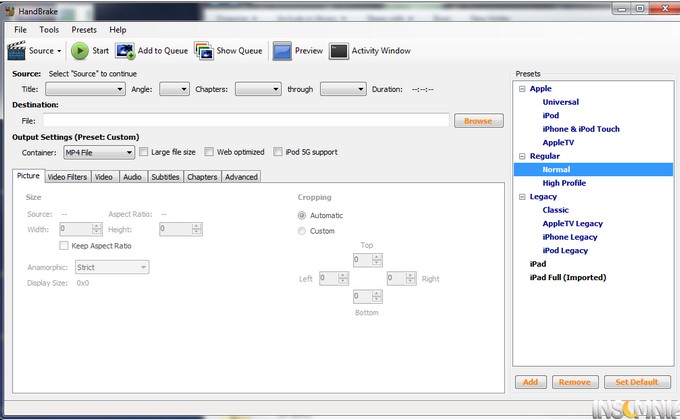Click the Browse button
The image size is (680, 420).
[x=479, y=121]
